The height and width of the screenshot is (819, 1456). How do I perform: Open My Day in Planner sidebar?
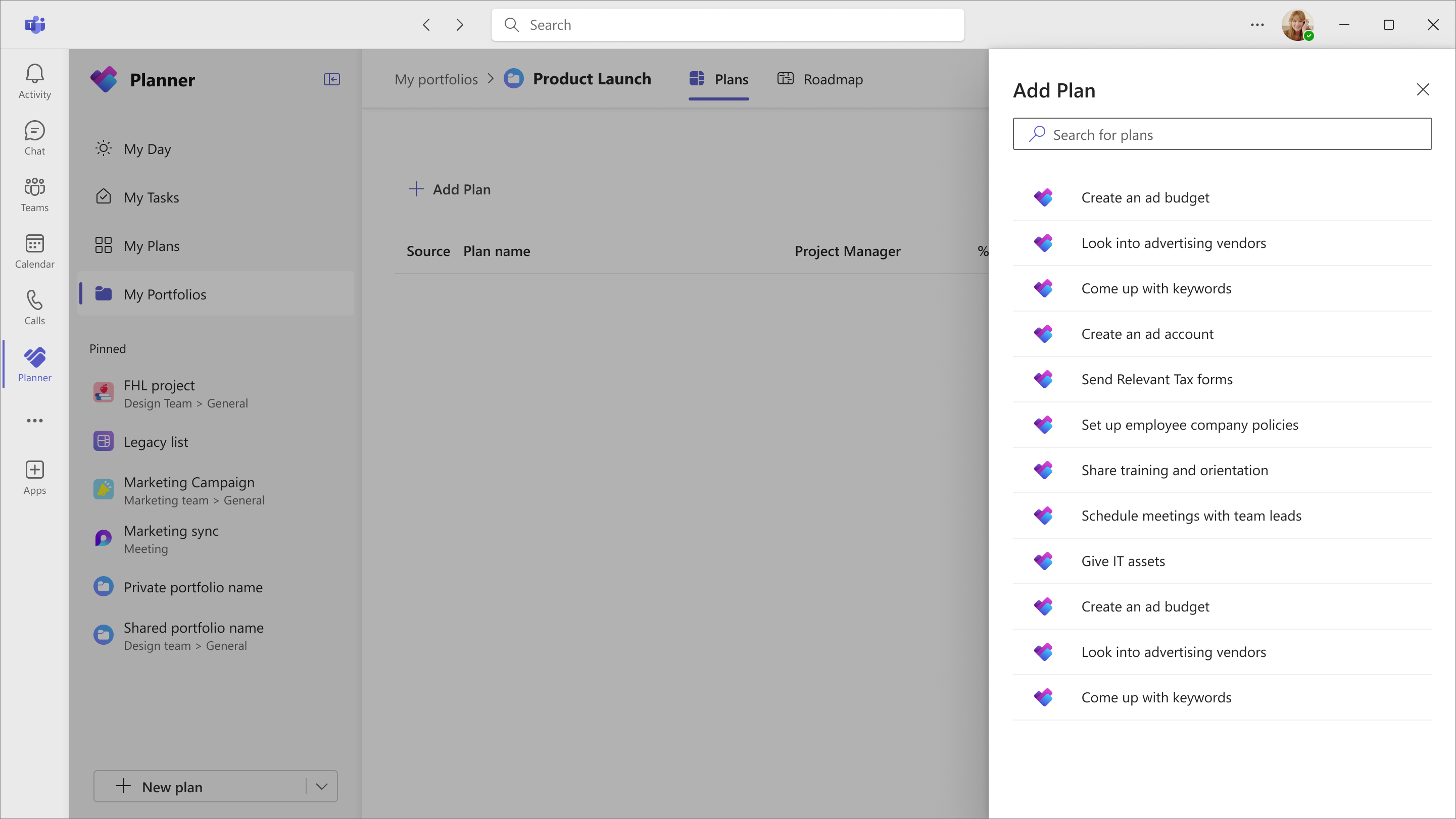pos(147,148)
